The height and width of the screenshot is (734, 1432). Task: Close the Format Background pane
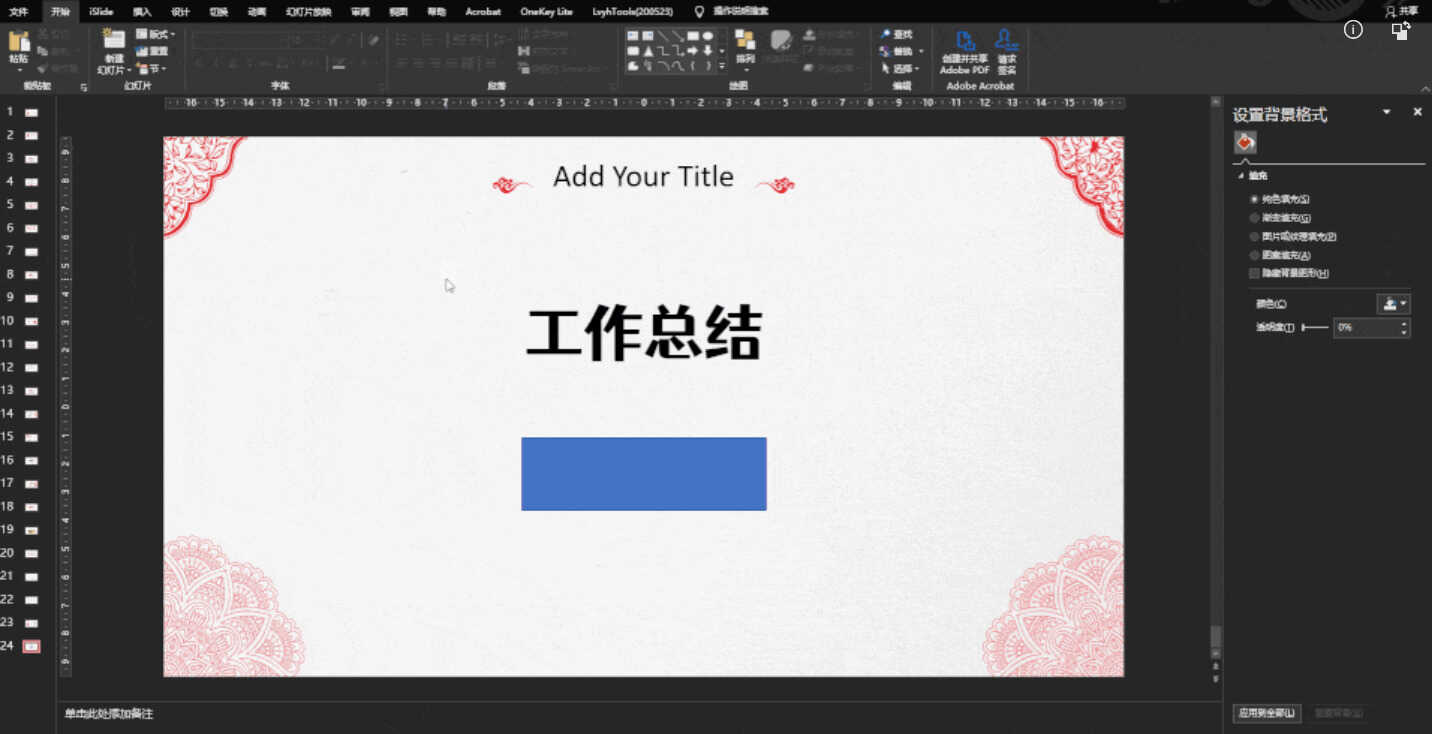tap(1417, 112)
